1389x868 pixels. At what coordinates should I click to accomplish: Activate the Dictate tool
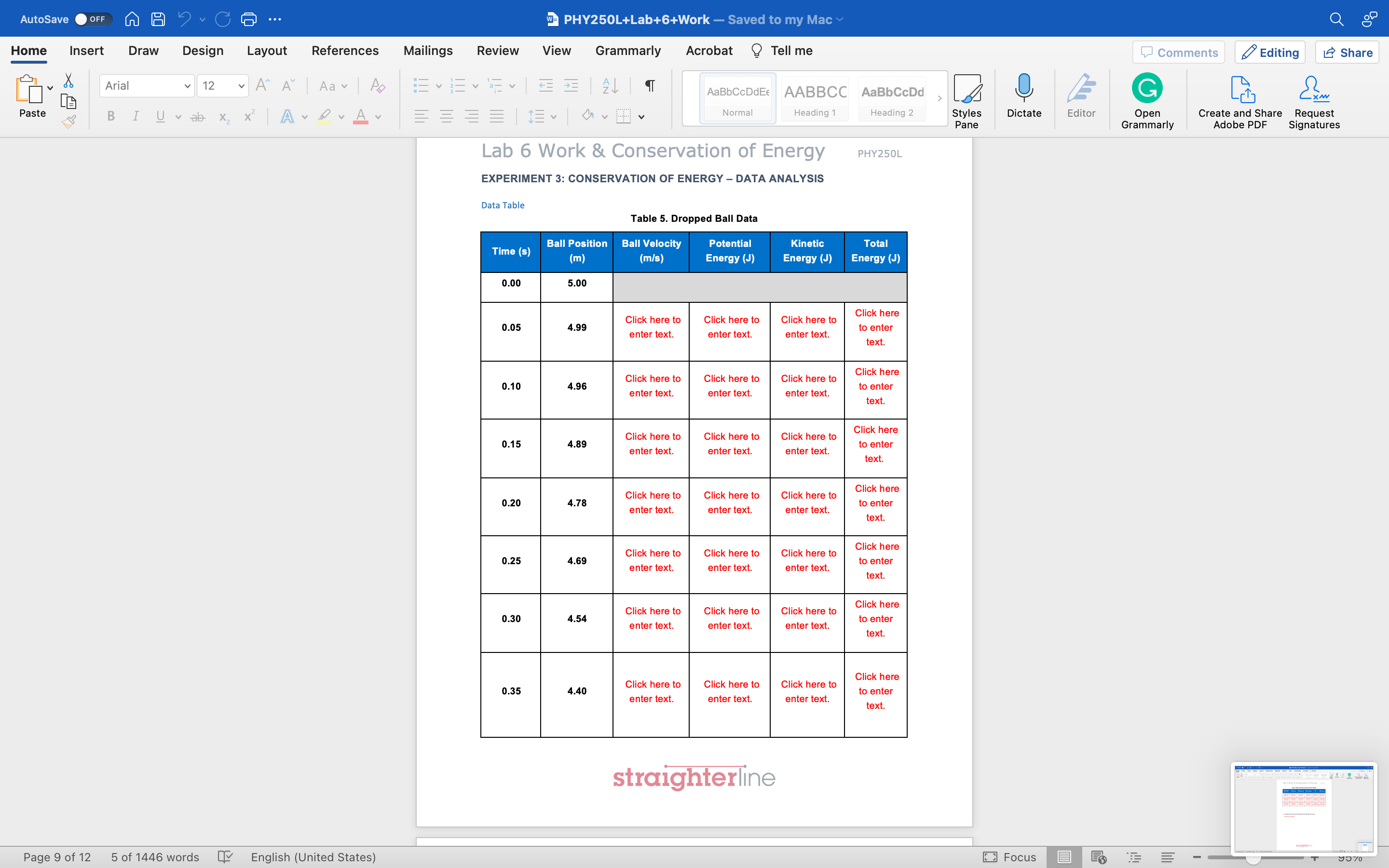coord(1024,99)
